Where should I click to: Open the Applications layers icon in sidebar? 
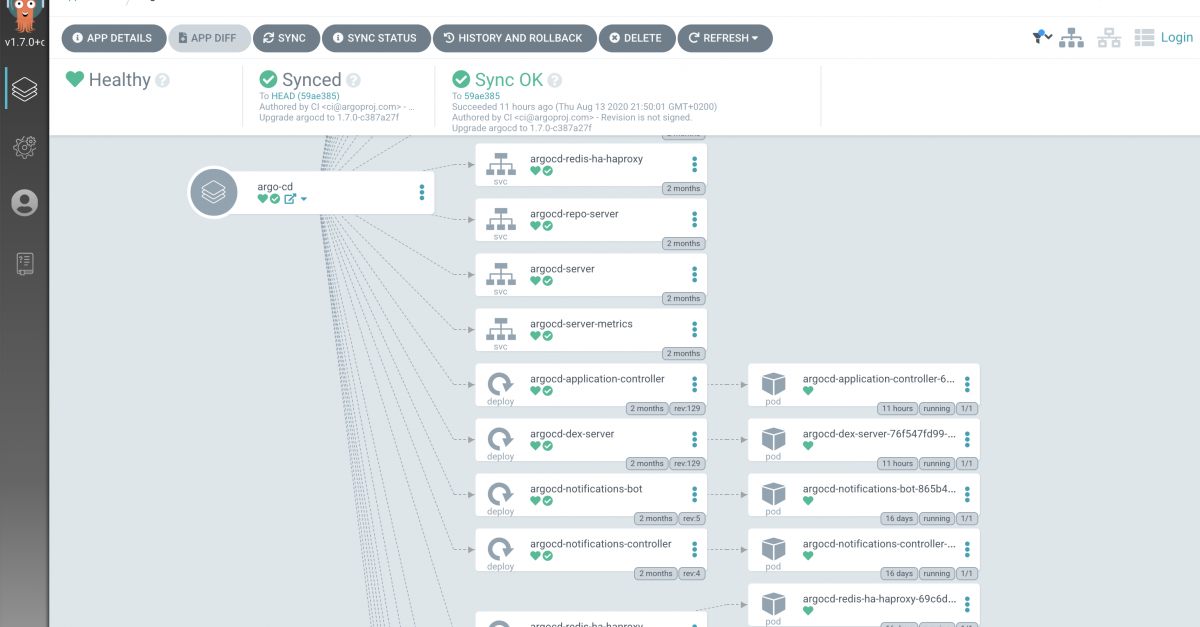[x=25, y=91]
